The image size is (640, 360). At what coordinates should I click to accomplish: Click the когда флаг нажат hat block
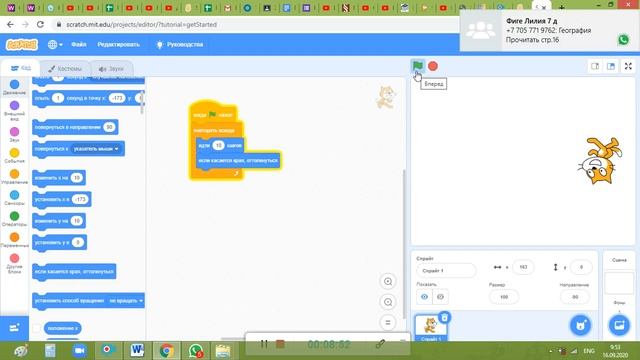213,113
